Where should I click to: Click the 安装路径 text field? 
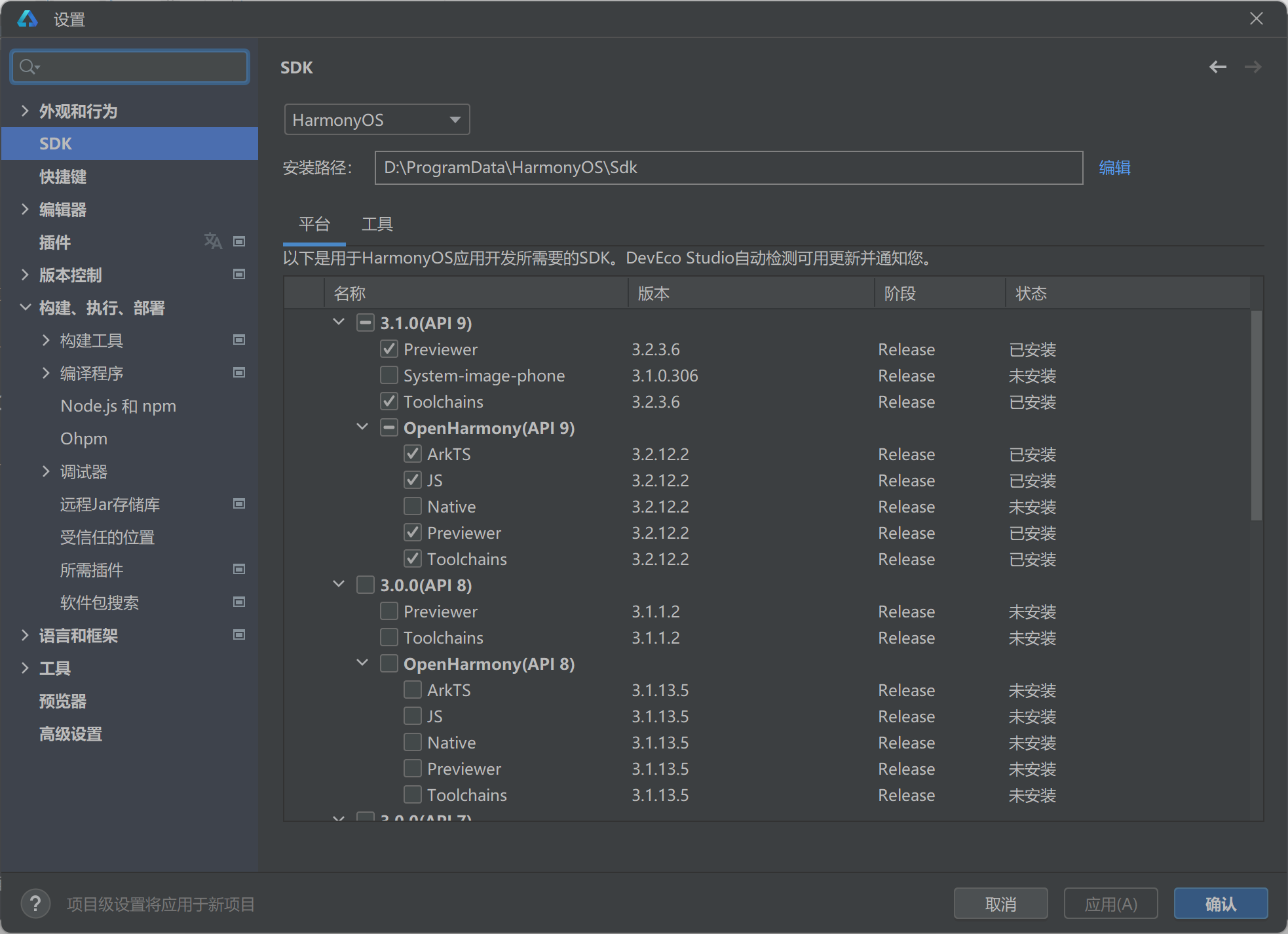point(729,168)
